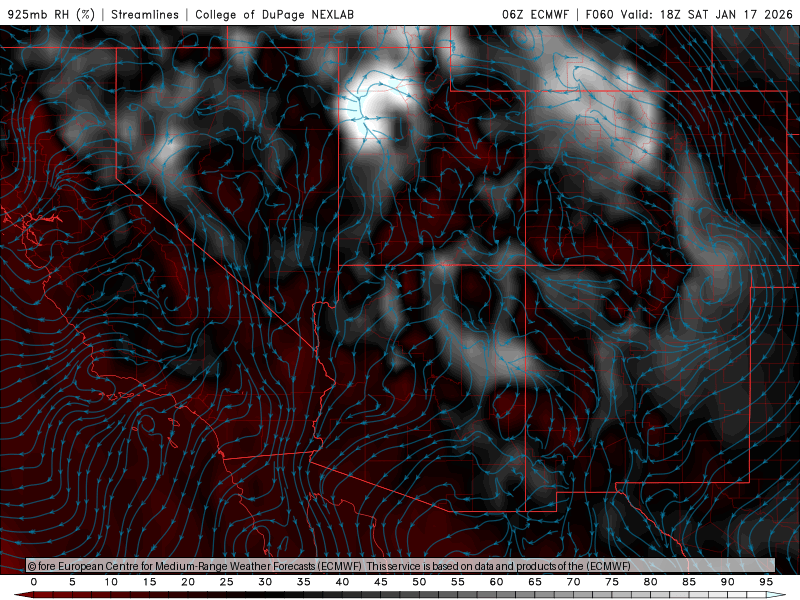Click "College of DuPage NEXLAB" header text
The width and height of the screenshot is (800, 600).
[274, 14]
